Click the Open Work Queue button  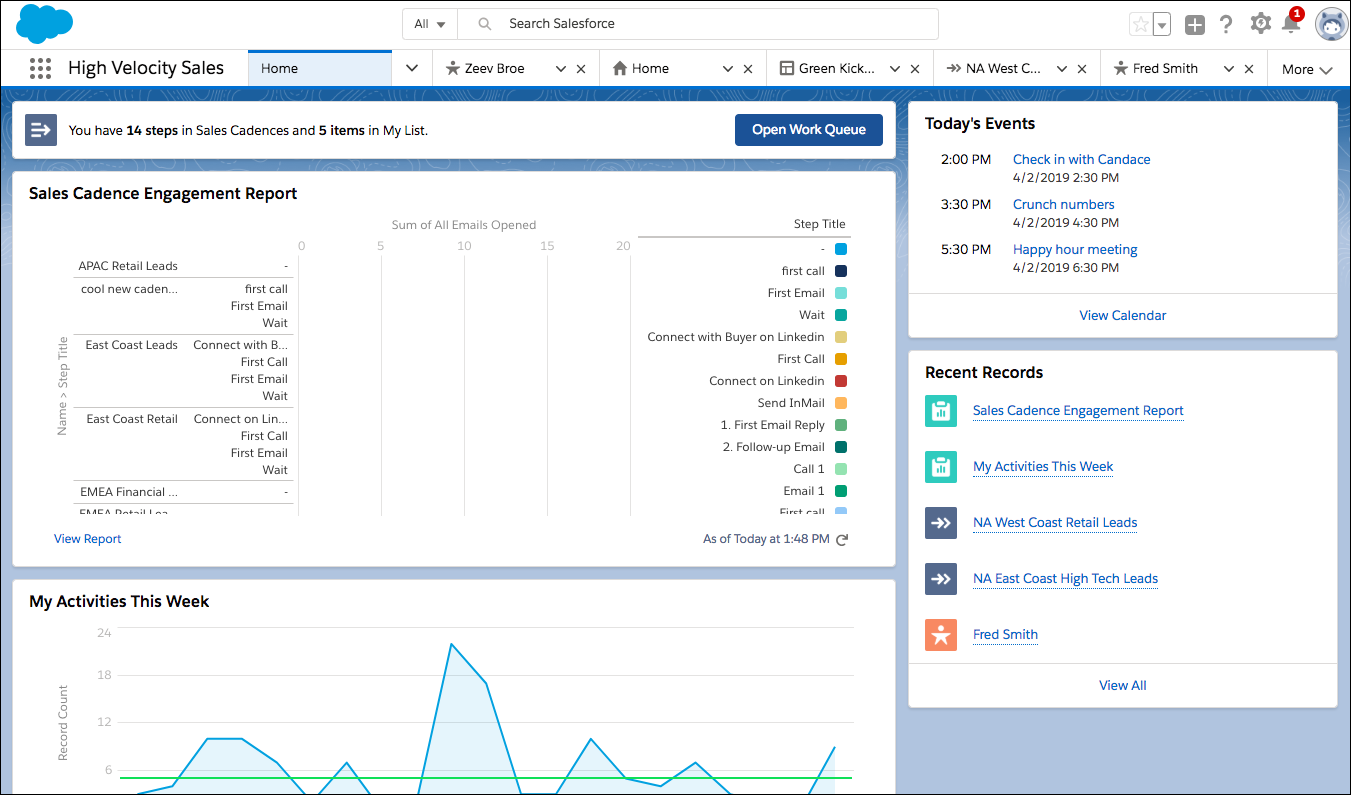pyautogui.click(x=809, y=130)
